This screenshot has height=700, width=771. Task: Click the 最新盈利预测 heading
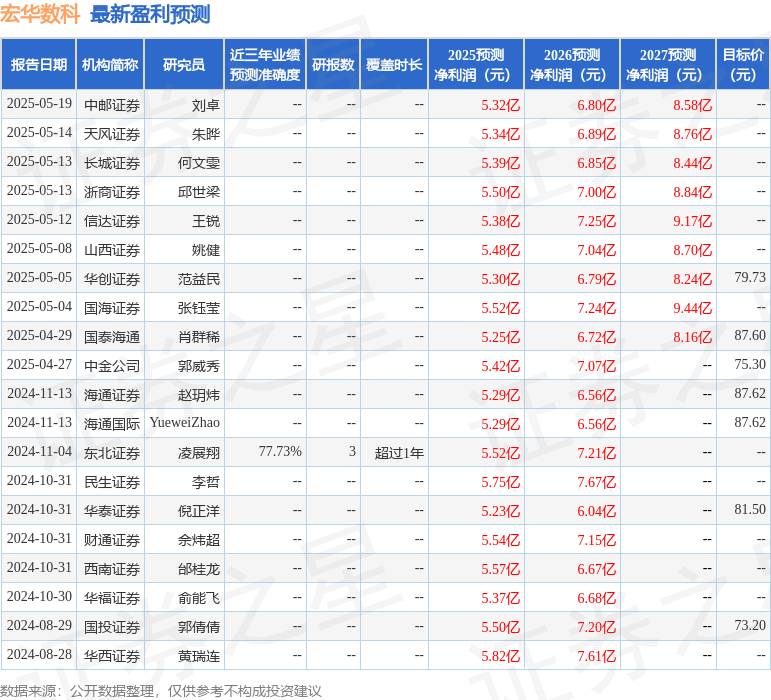[x=150, y=14]
